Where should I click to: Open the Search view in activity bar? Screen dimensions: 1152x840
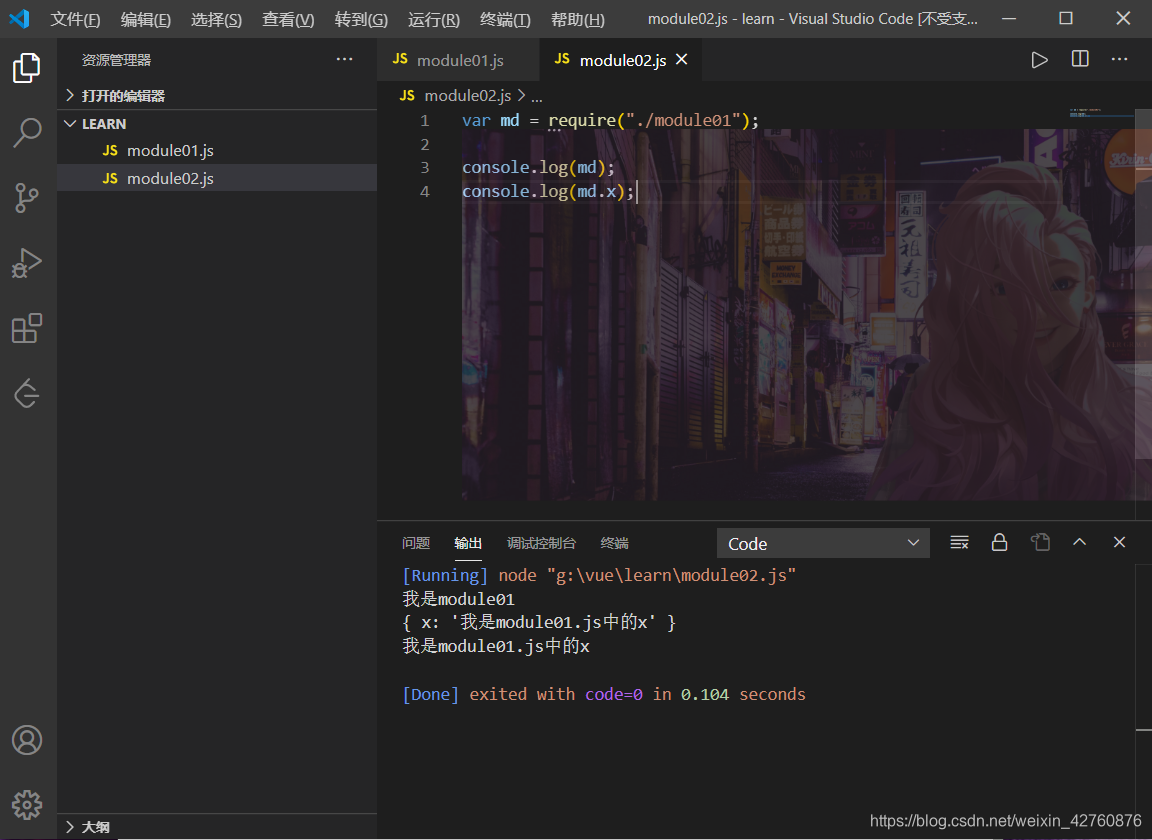coord(27,133)
